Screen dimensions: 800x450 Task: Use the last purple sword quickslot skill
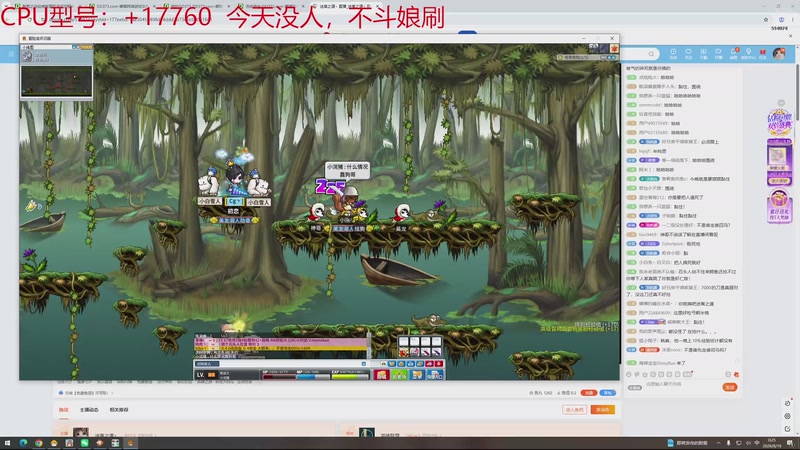click(x=437, y=352)
